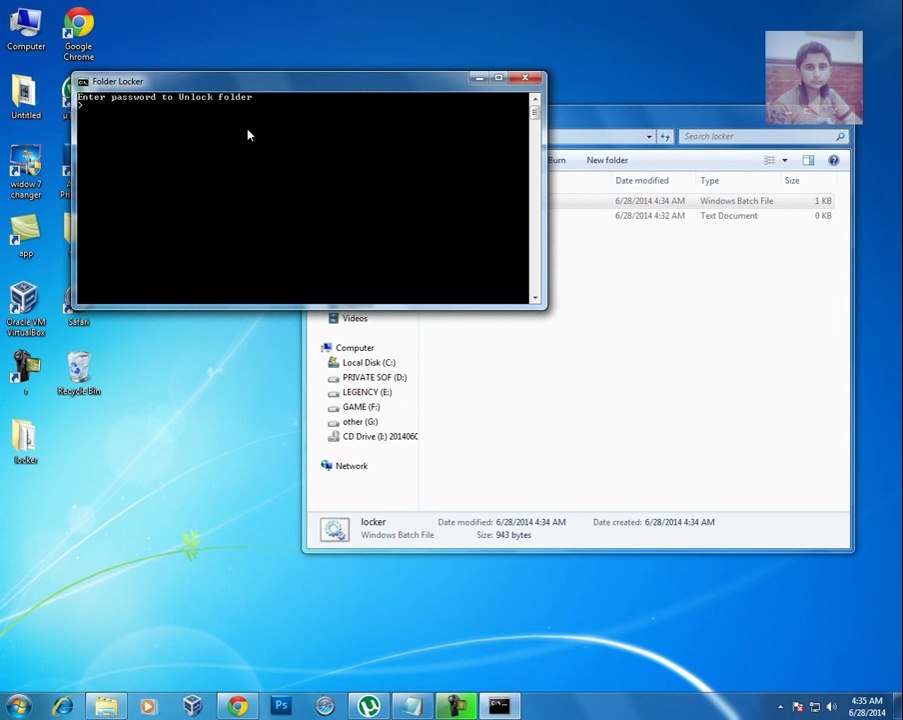The height and width of the screenshot is (720, 903).
Task: Sort by Date modified column header
Action: [642, 181]
